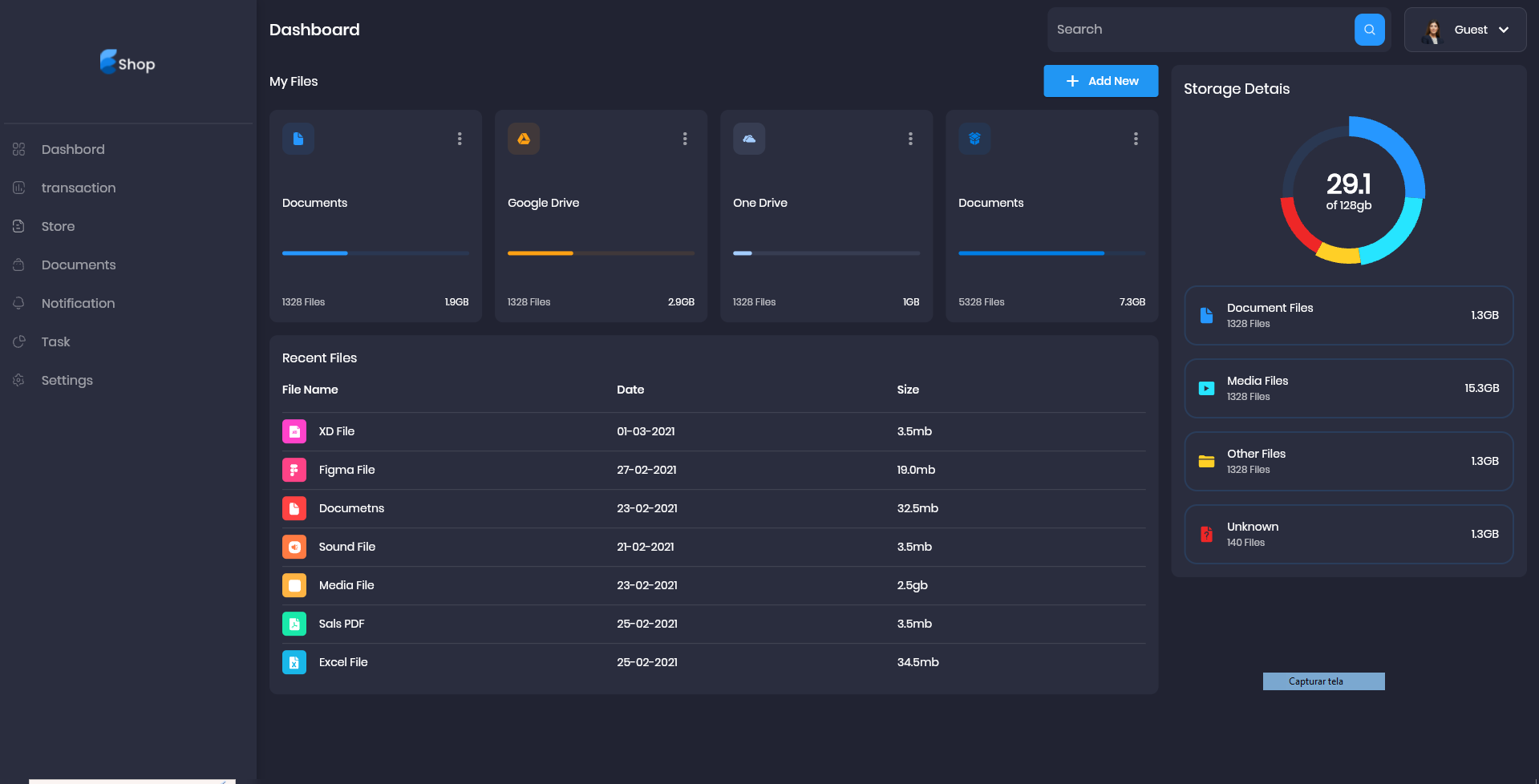
Task: Open the Notification section in the sidebar
Action: click(78, 303)
